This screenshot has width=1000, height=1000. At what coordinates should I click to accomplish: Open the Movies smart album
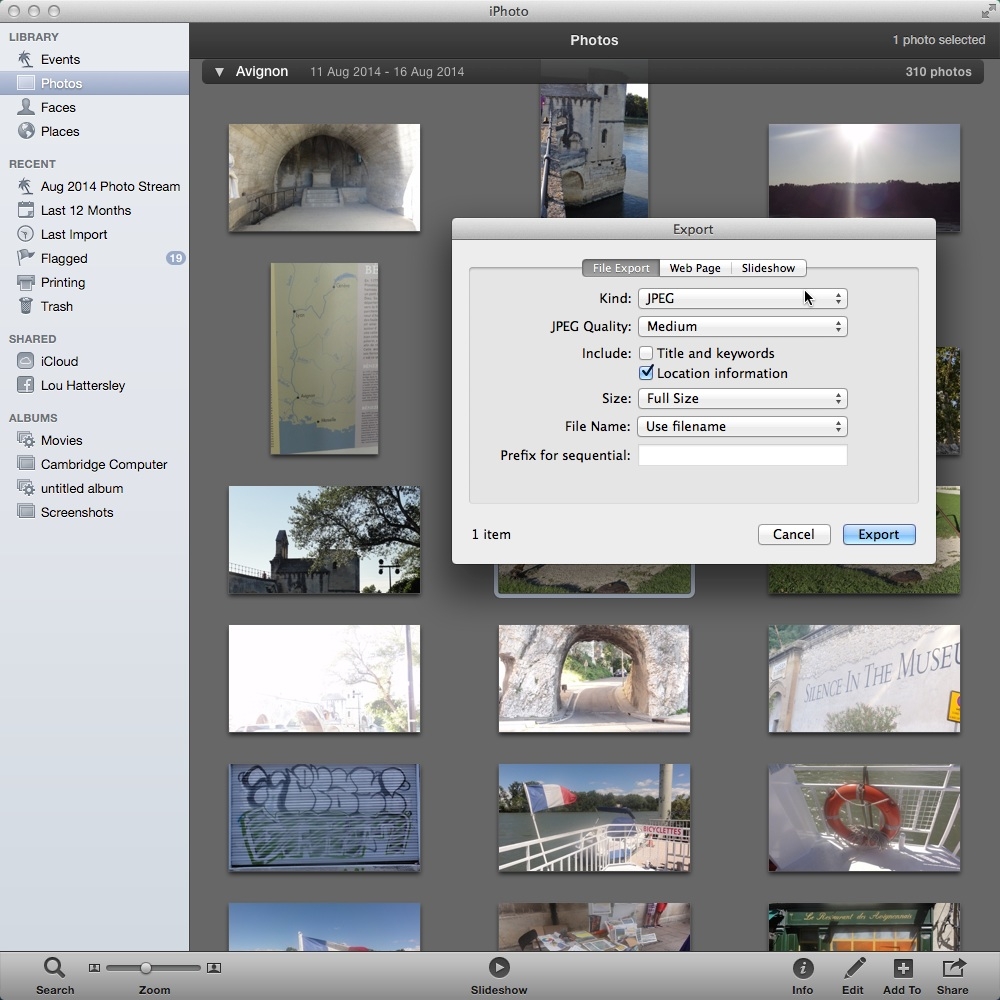61,440
